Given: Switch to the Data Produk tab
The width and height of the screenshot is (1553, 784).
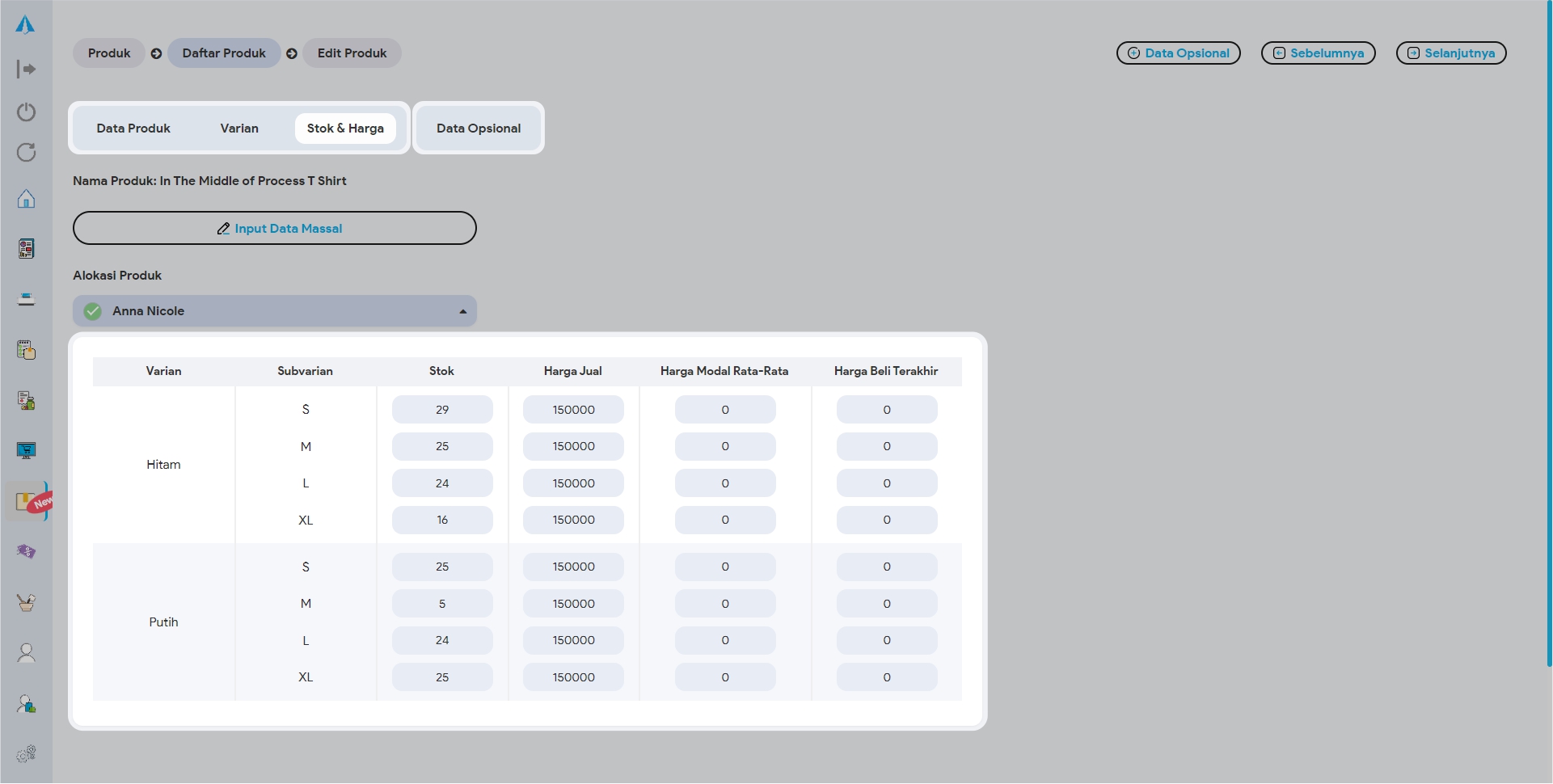Looking at the screenshot, I should 133,129.
